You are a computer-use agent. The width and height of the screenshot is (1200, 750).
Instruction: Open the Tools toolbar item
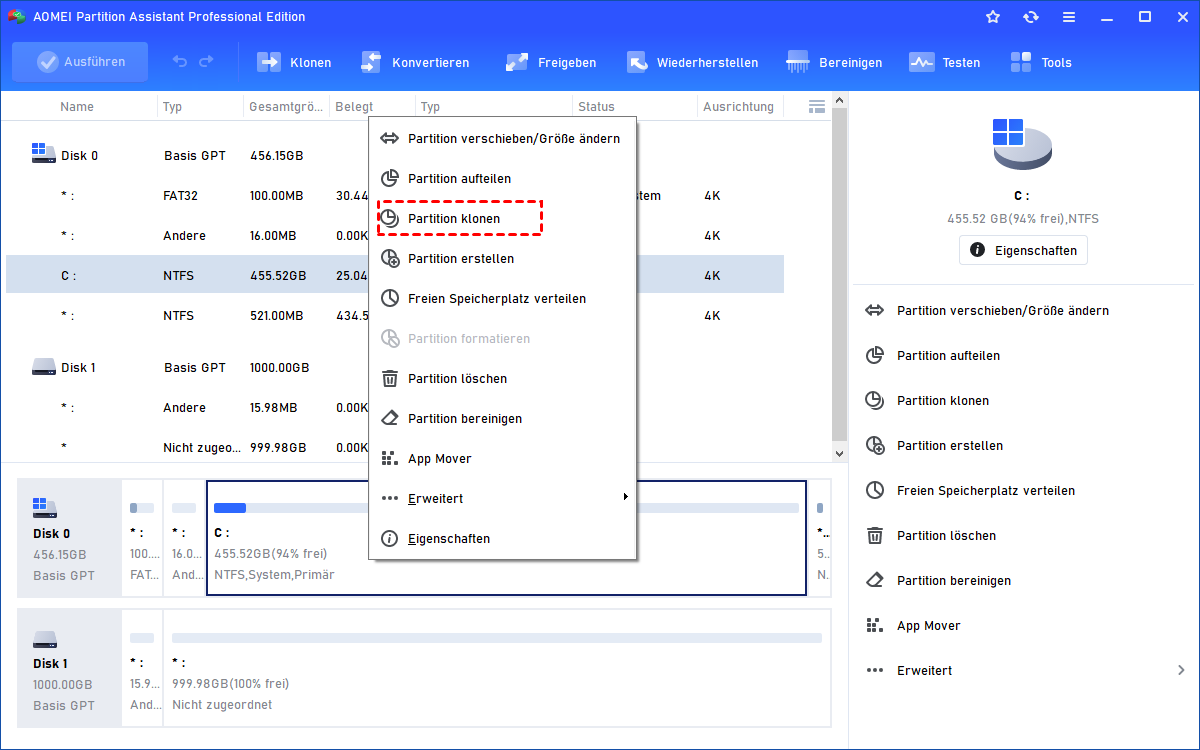(1041, 62)
